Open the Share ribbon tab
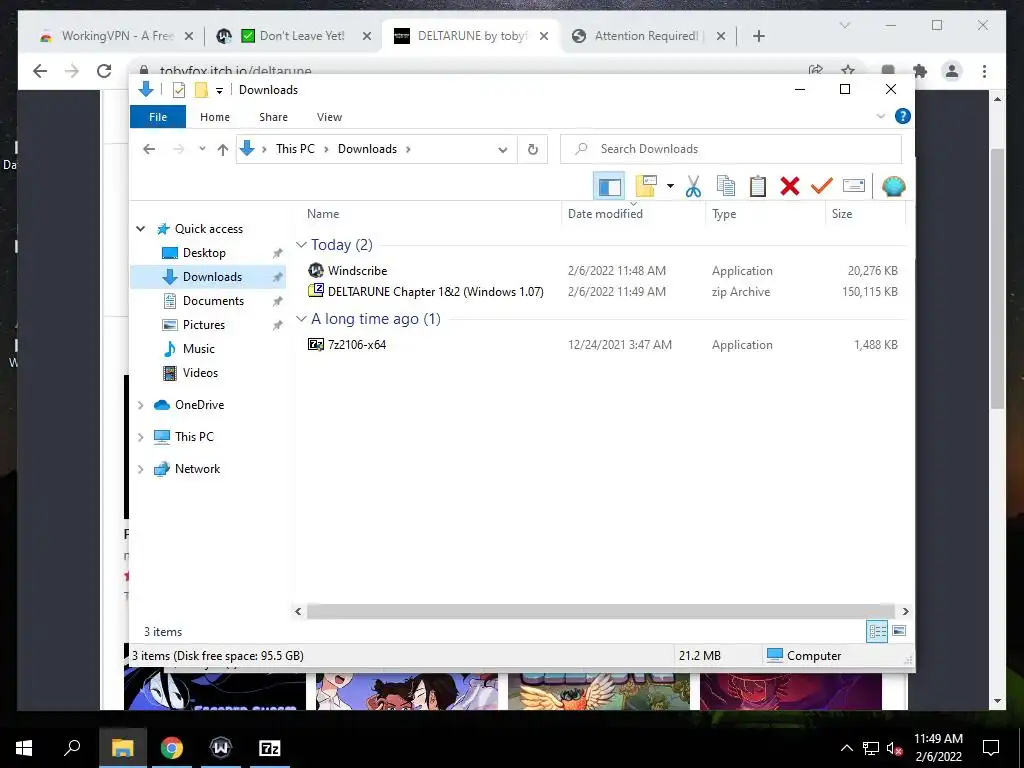This screenshot has height=768, width=1024. coord(273,117)
